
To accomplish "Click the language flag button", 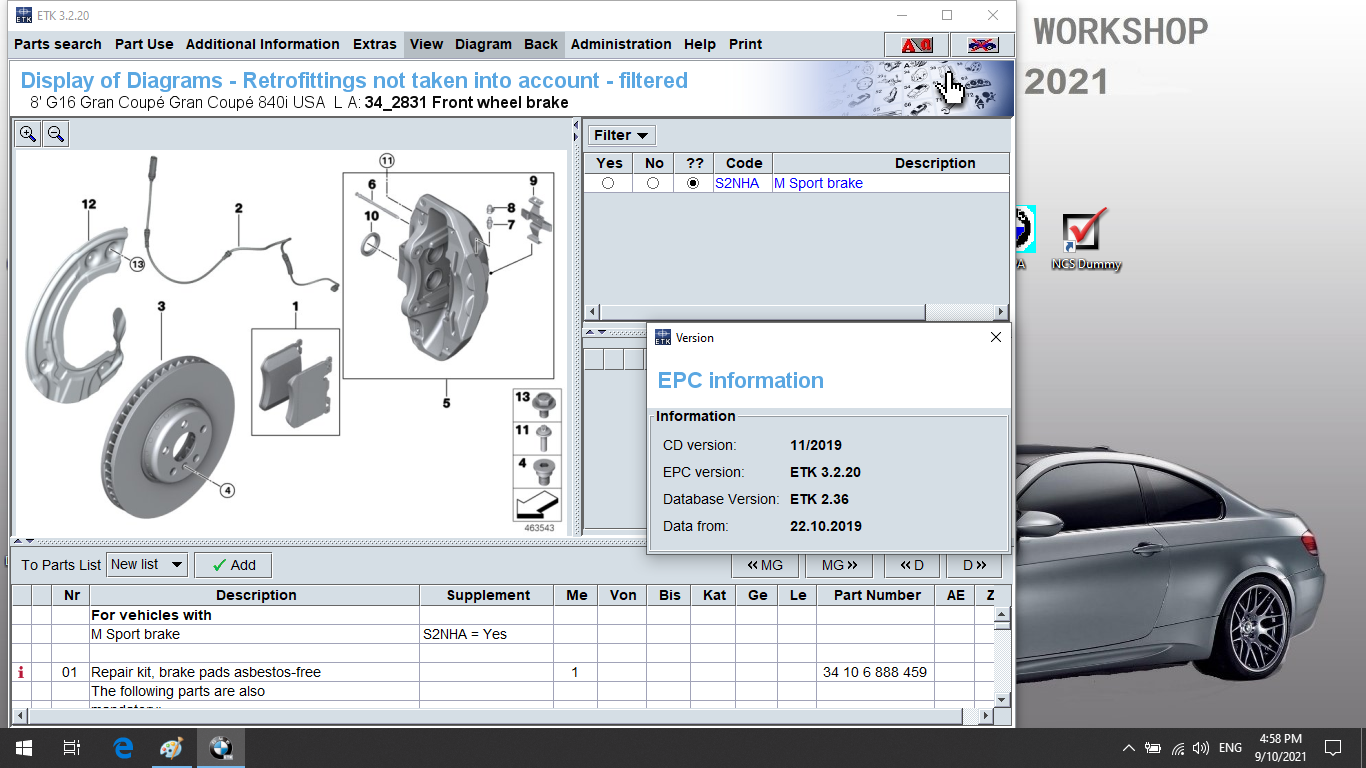I will tap(982, 45).
